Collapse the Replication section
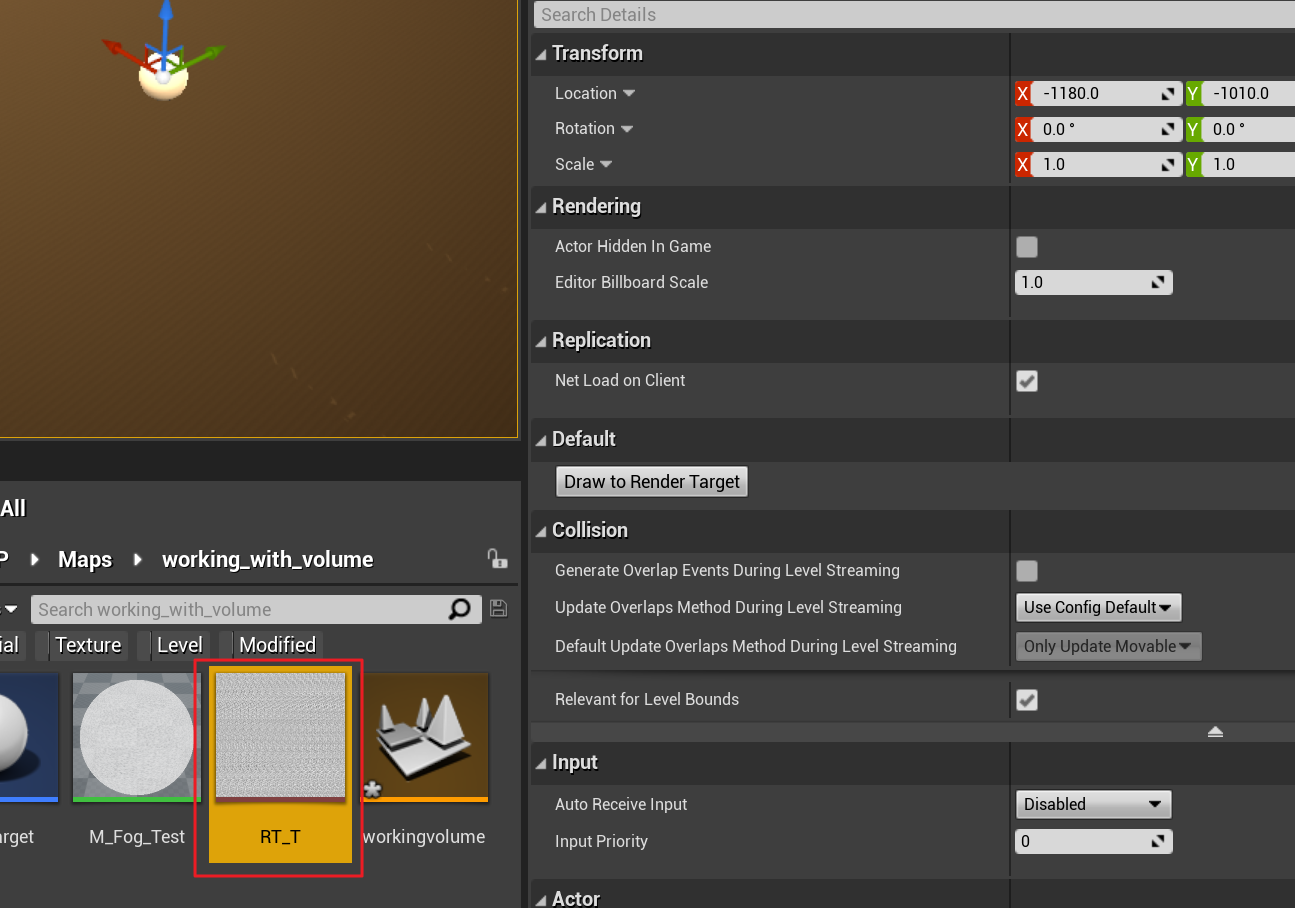The width and height of the screenshot is (1295, 908). click(541, 341)
